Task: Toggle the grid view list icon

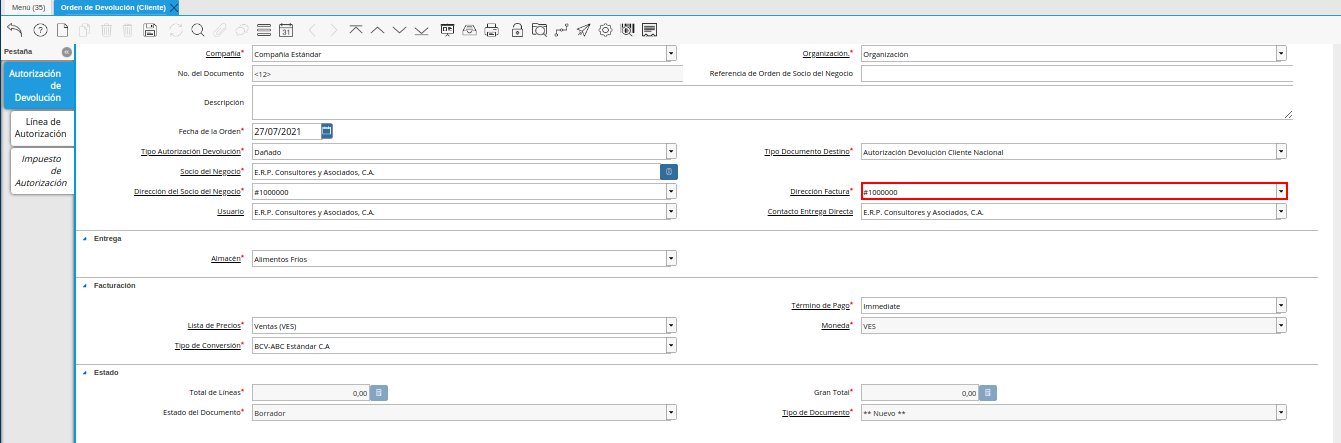Action: point(263,30)
